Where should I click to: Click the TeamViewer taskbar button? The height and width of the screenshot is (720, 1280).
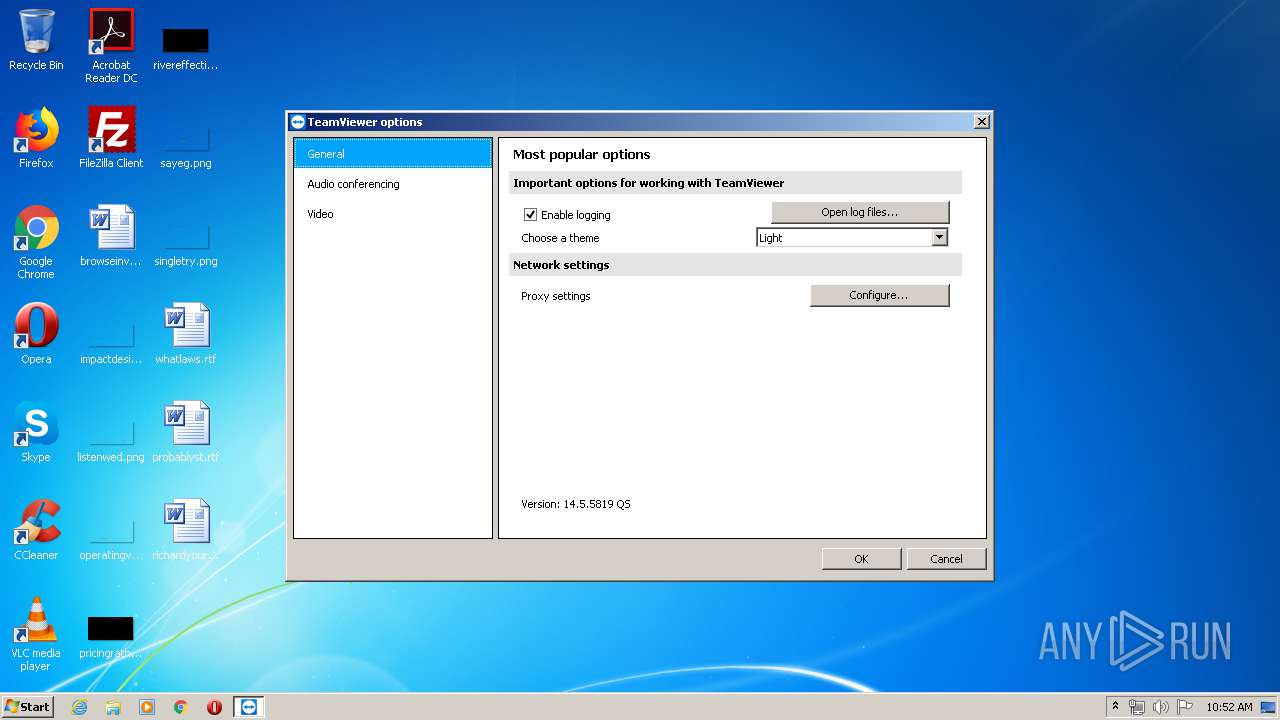[x=249, y=707]
